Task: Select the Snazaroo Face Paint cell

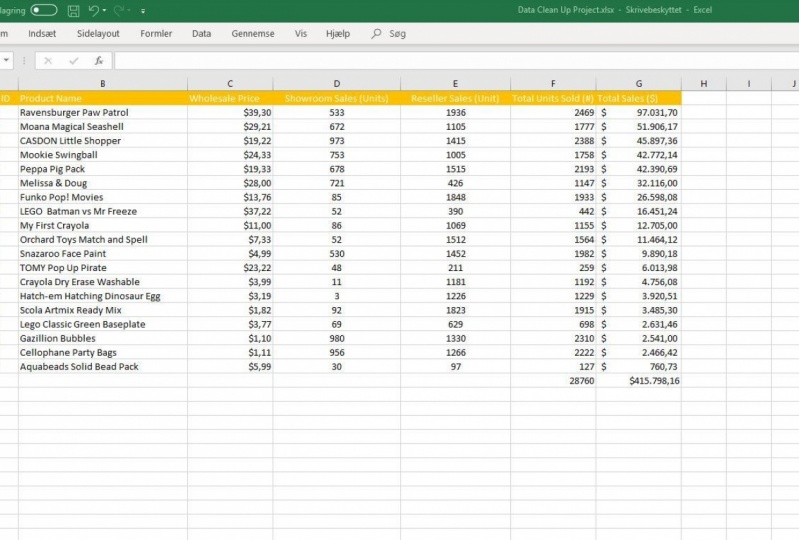Action: click(103, 254)
